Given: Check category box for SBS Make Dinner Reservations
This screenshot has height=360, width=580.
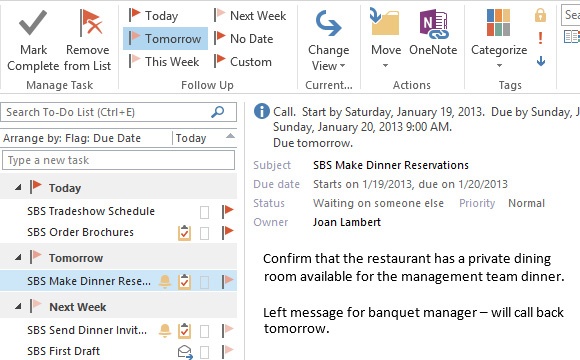Looking at the screenshot, I should click(x=204, y=282).
